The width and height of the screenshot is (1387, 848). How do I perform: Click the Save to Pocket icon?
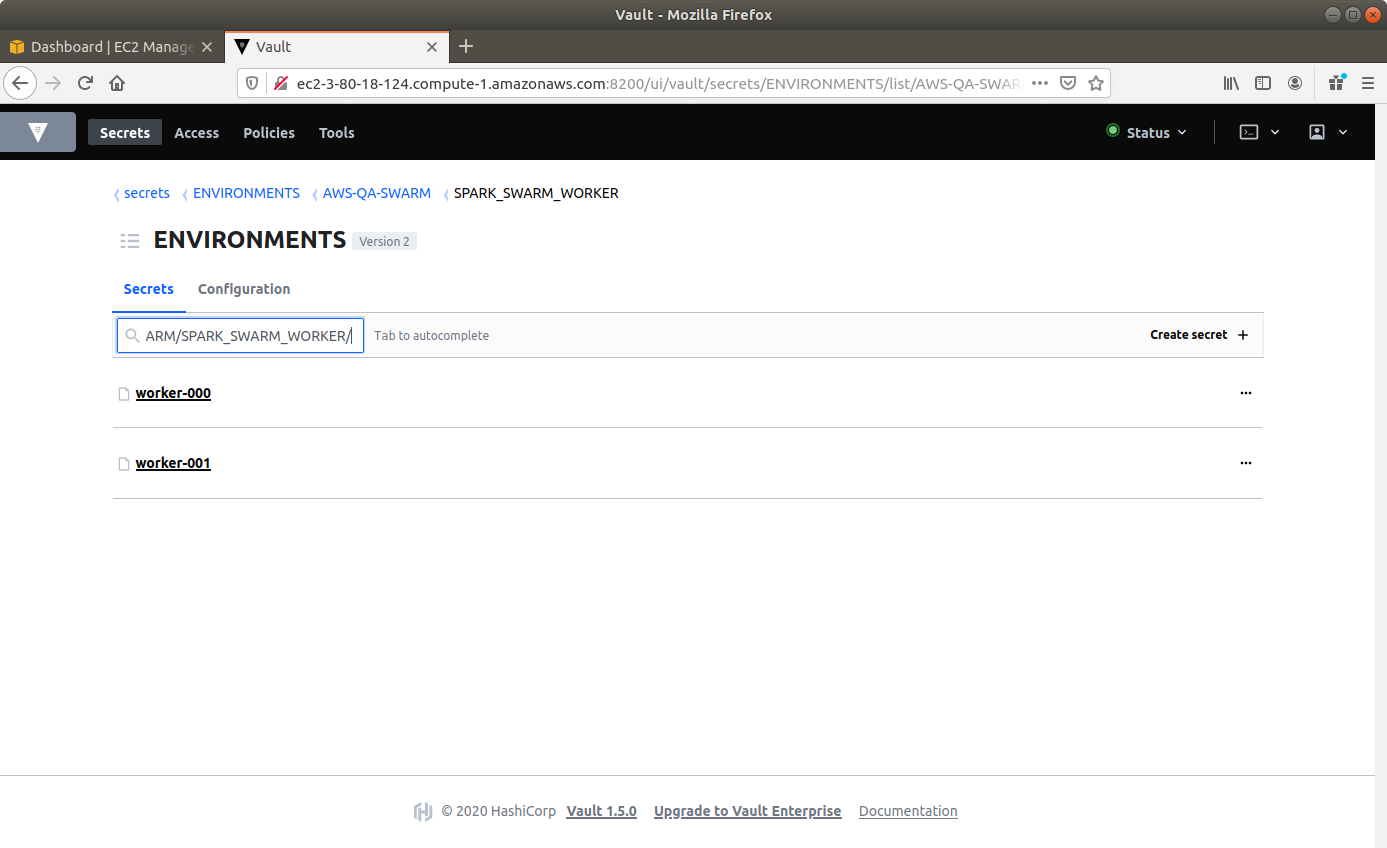[x=1068, y=84]
